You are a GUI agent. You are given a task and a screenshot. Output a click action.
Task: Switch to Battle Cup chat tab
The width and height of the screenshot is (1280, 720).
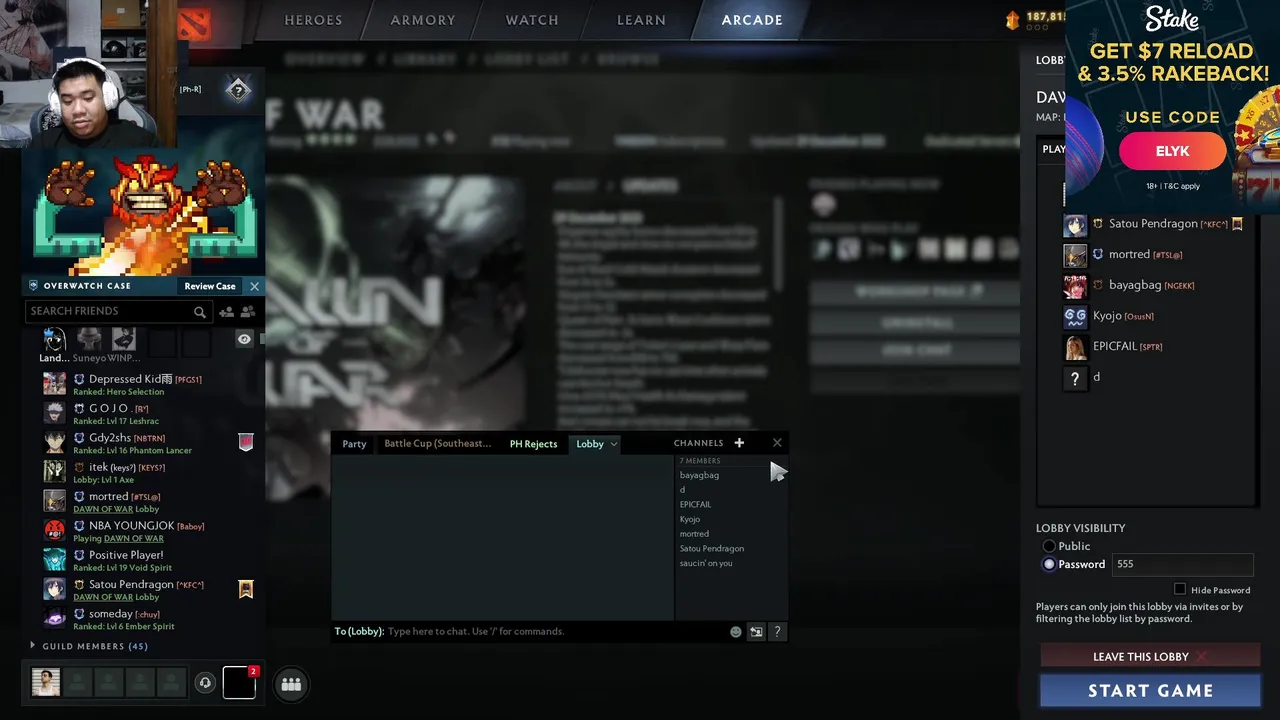438,444
